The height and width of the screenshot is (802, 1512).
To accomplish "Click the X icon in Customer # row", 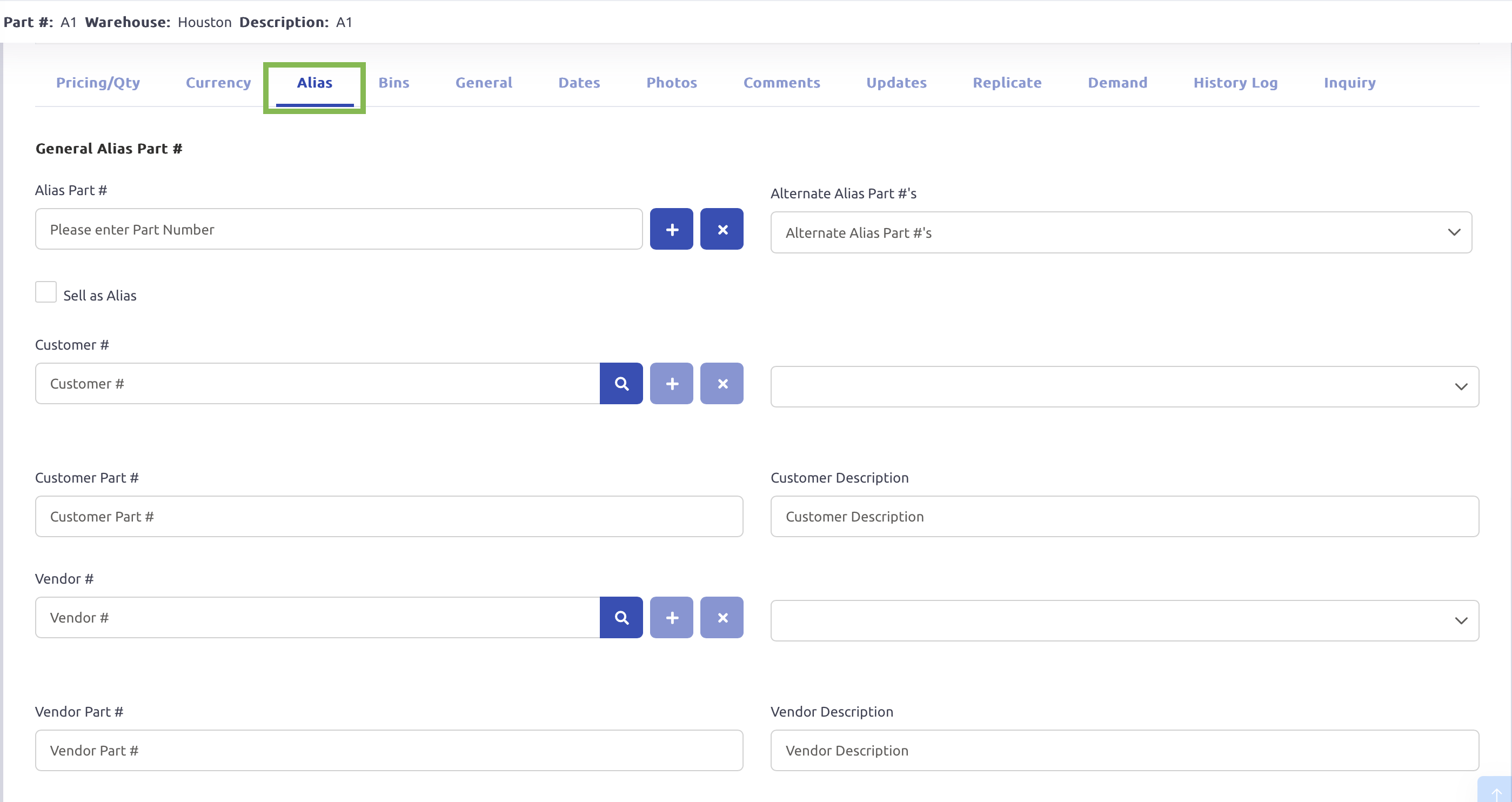I will [x=721, y=383].
